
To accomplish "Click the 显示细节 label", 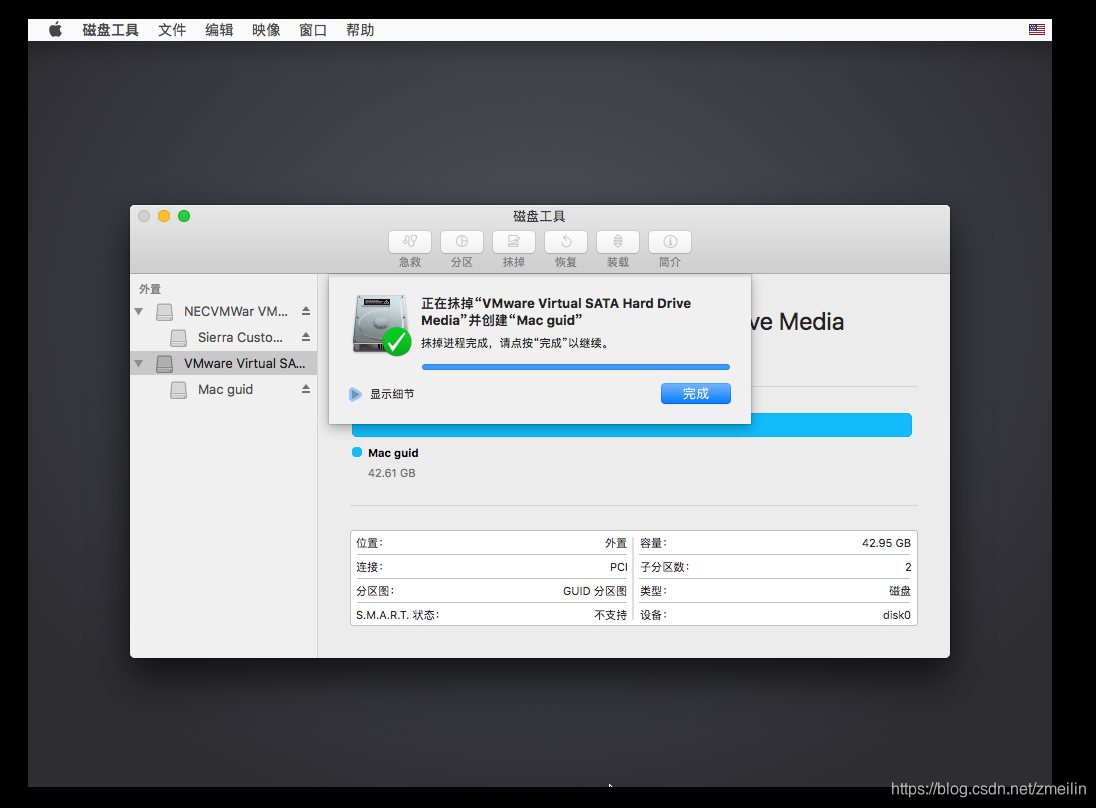I will click(392, 394).
